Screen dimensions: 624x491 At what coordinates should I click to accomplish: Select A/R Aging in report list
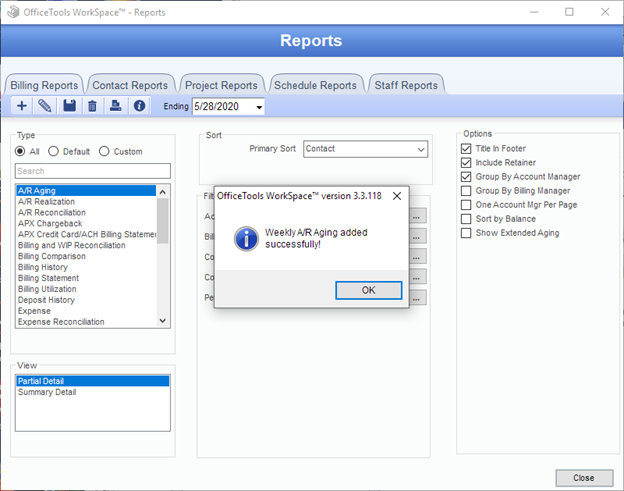[x=86, y=191]
